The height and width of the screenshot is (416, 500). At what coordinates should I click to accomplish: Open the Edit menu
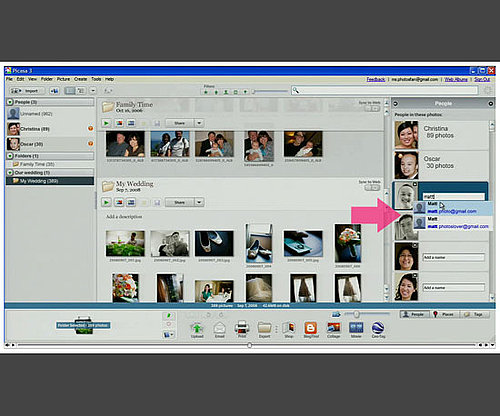coord(20,79)
